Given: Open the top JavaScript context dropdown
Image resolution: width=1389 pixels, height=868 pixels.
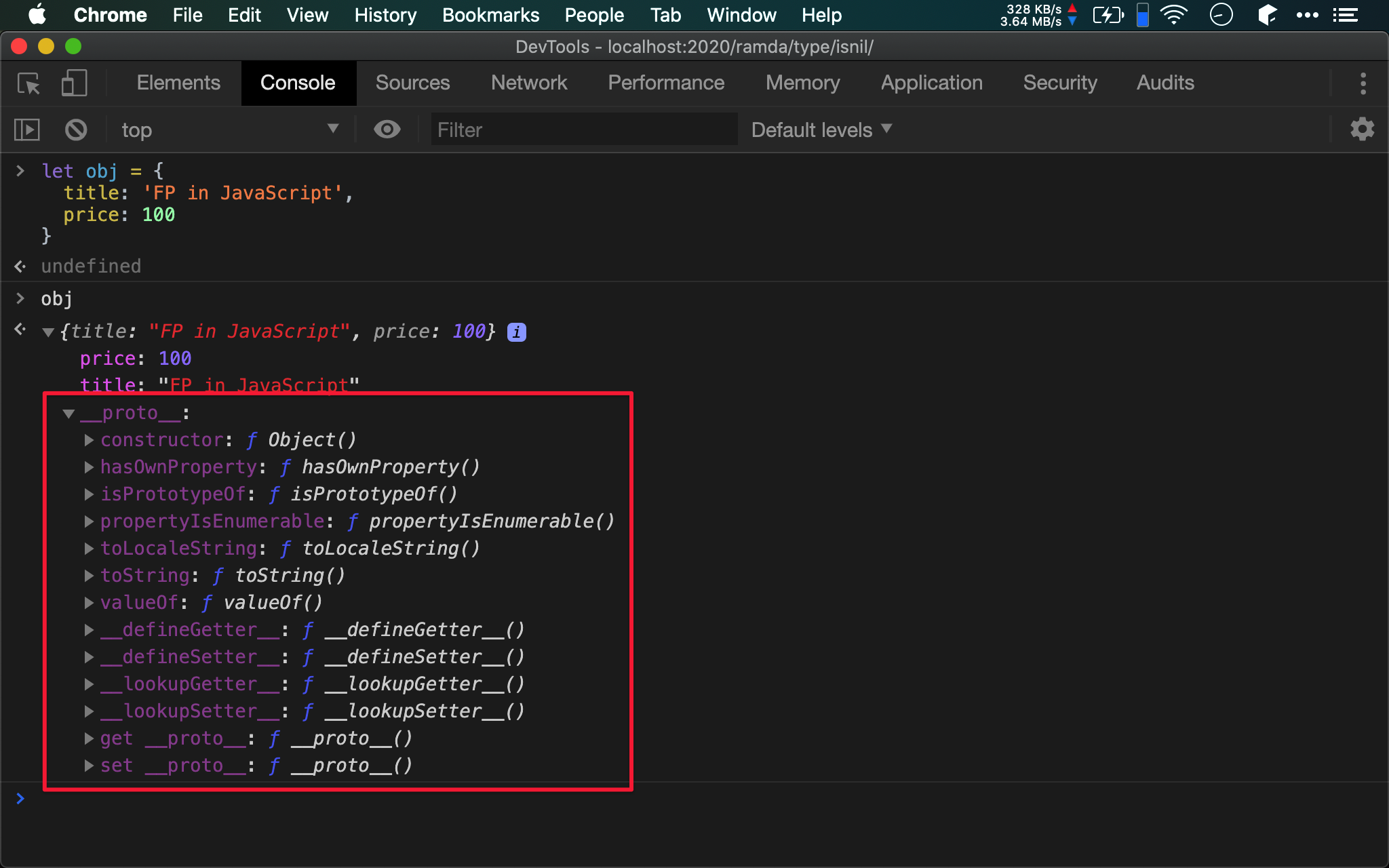Looking at the screenshot, I should 229,130.
